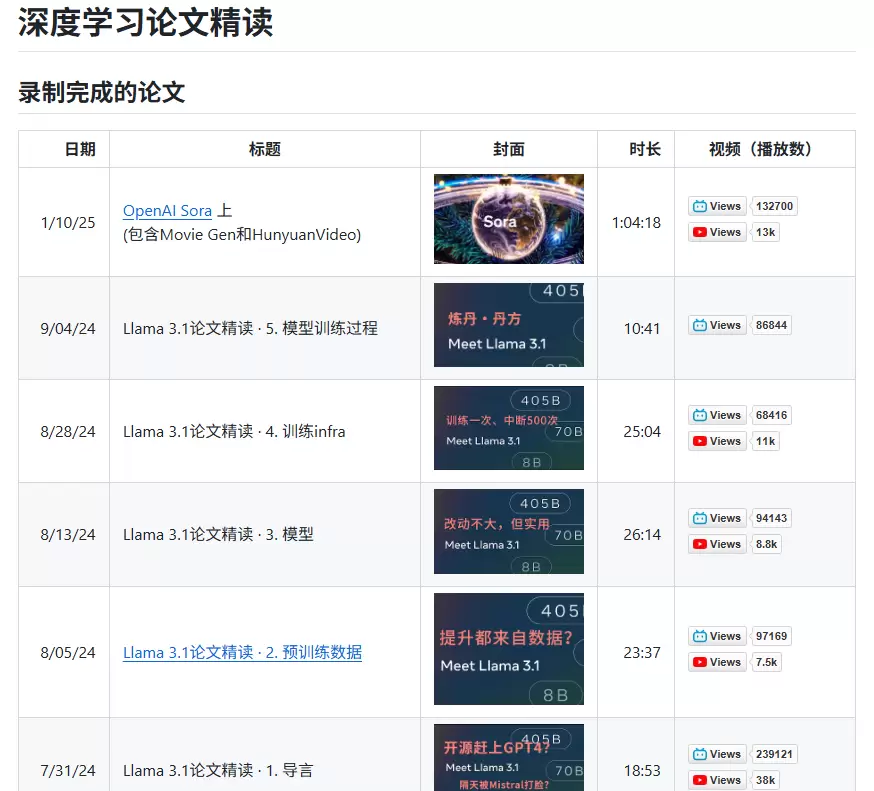The image size is (874, 791).
Task: Click Bilibili Views badge in the 1/10/25 row
Action: tap(717, 206)
